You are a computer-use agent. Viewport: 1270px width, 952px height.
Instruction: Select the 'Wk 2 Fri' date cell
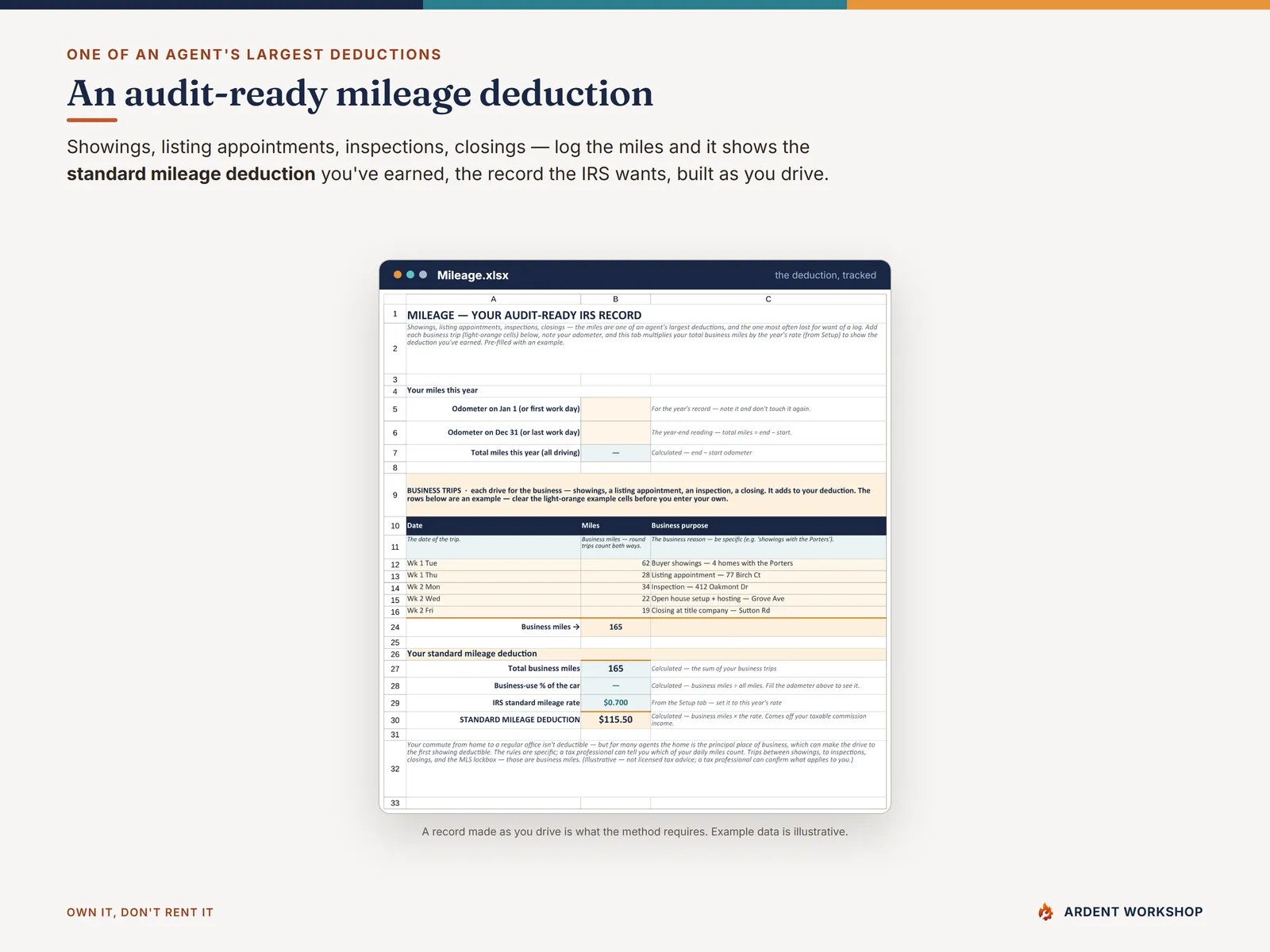point(493,611)
